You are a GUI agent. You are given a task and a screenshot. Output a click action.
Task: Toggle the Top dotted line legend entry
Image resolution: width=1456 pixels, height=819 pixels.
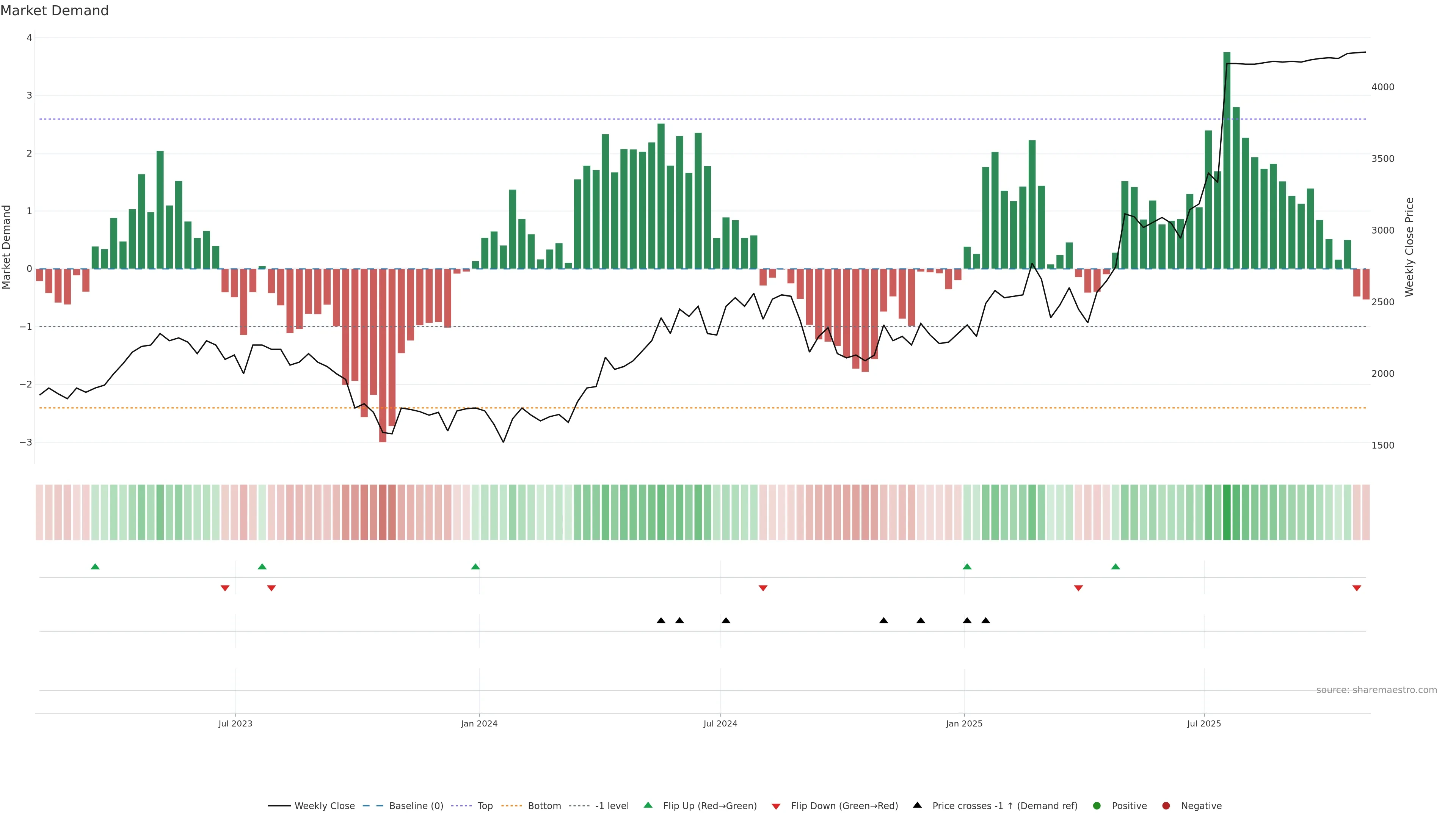(462, 806)
